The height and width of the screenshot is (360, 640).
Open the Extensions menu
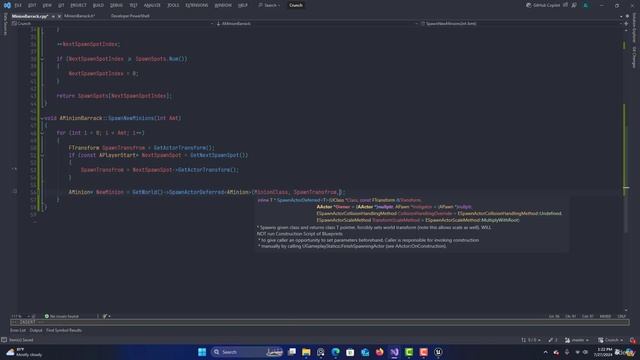pos(197,5)
